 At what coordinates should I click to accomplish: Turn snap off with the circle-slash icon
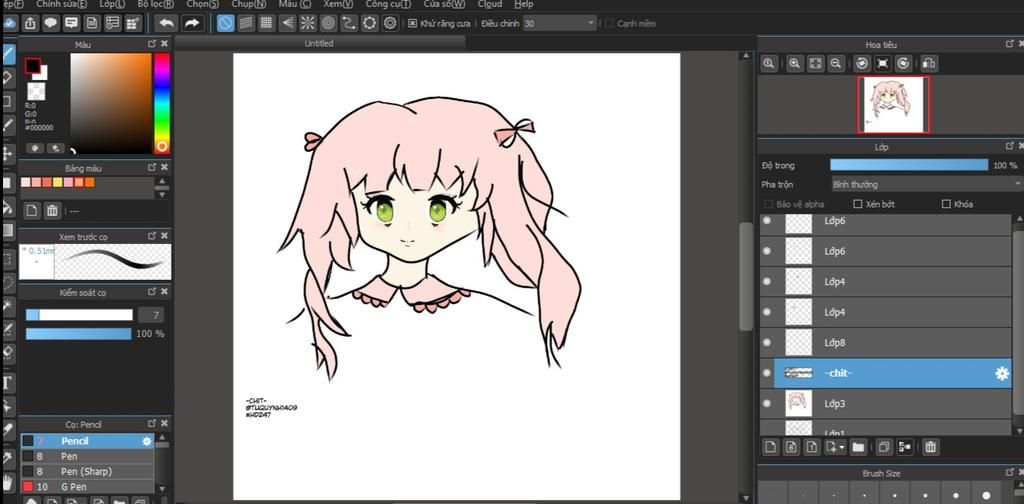[x=225, y=24]
